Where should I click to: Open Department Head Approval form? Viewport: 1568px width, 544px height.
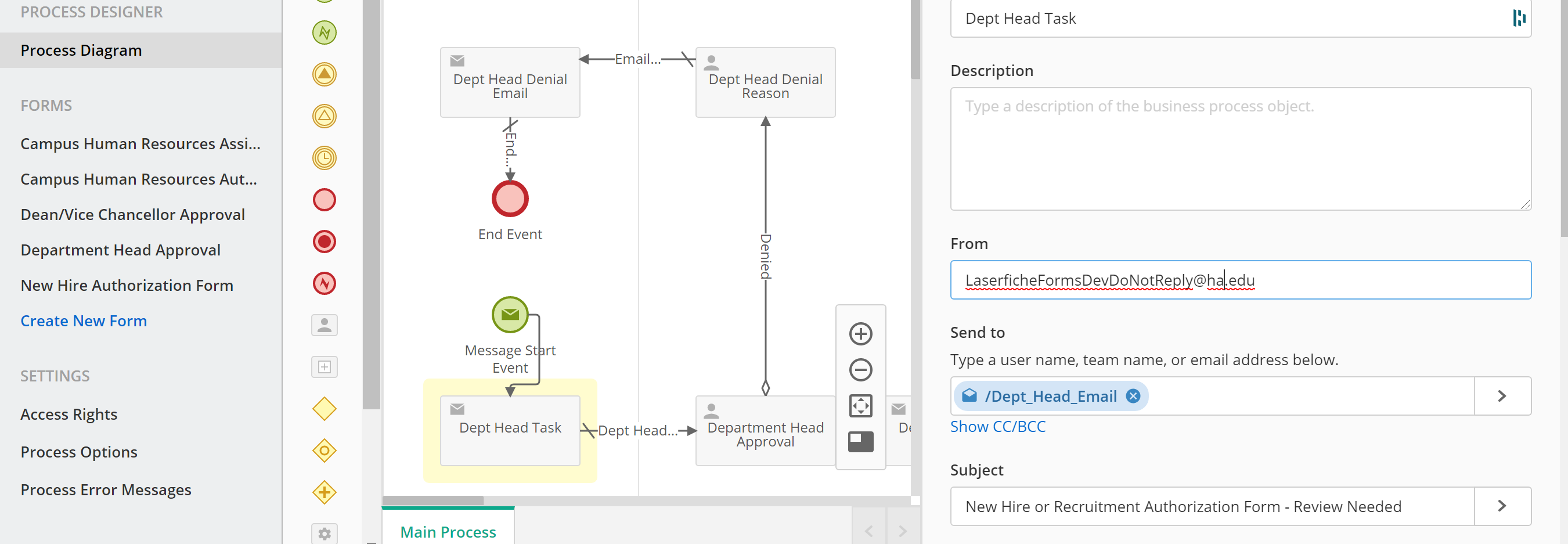121,250
